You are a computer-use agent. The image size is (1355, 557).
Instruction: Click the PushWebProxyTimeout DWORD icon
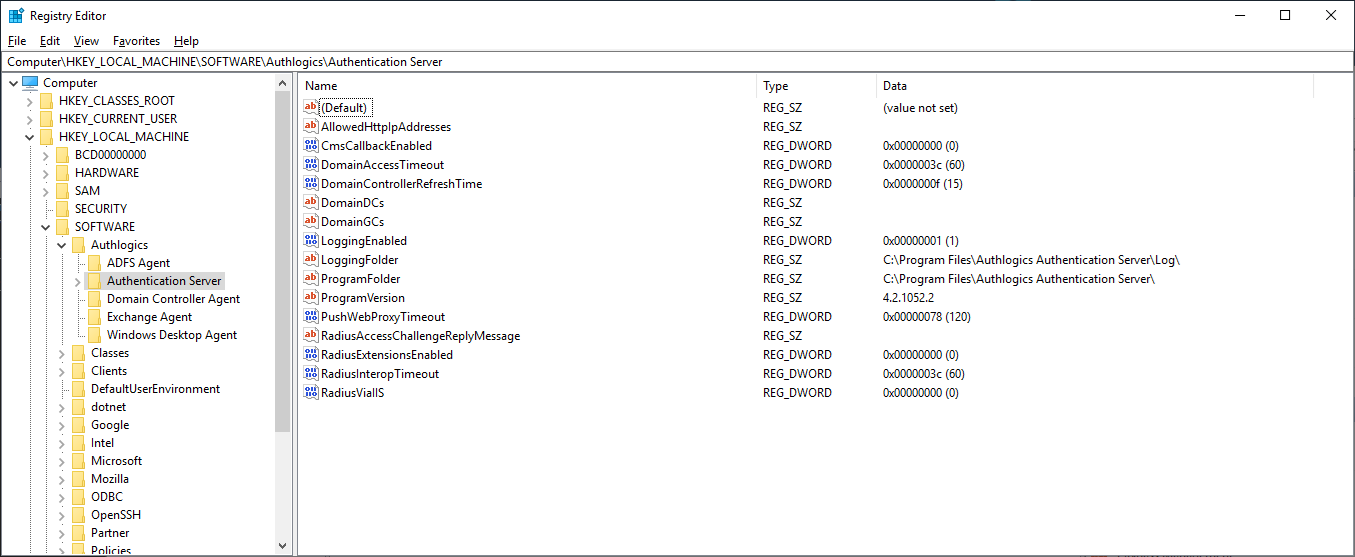[311, 317]
